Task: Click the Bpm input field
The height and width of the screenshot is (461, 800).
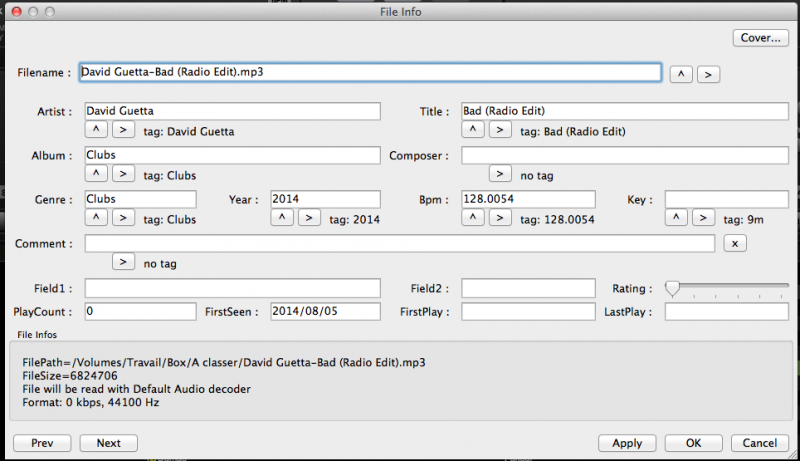Action: [528, 199]
